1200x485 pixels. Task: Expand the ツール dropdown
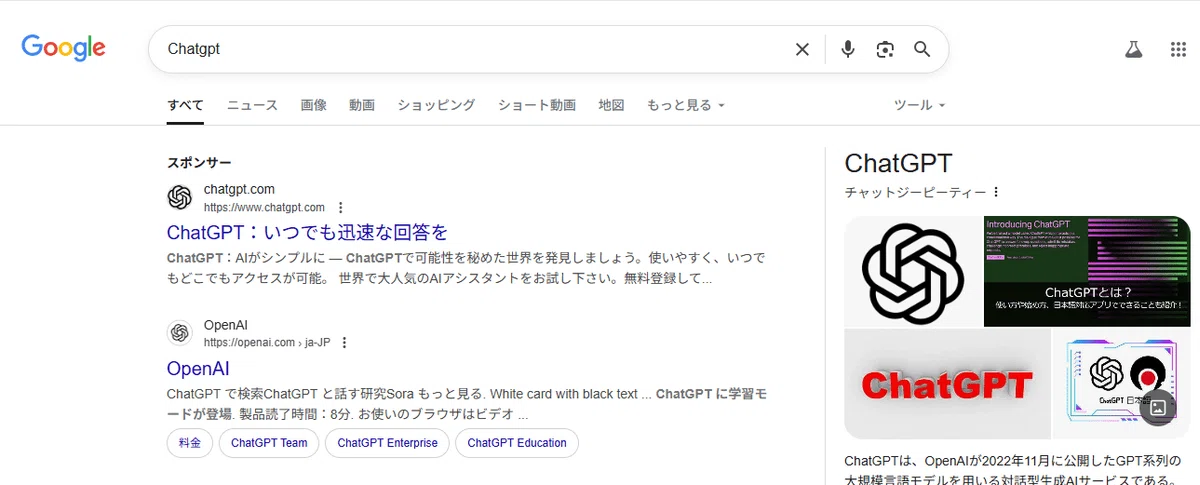pyautogui.click(x=919, y=105)
